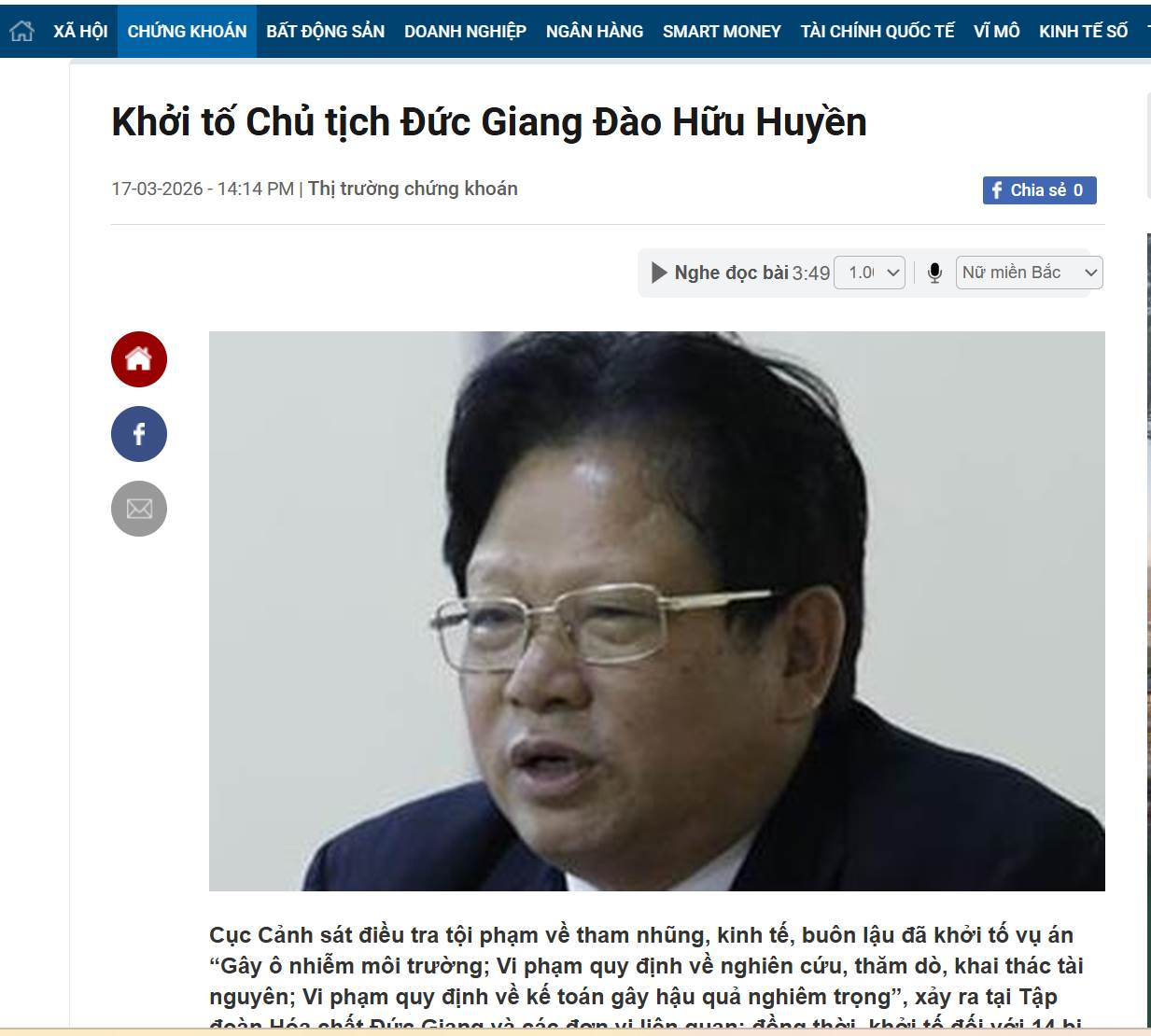Screen dimensions: 1151x1036
Task: Click the red home circle icon
Action: pos(139,359)
